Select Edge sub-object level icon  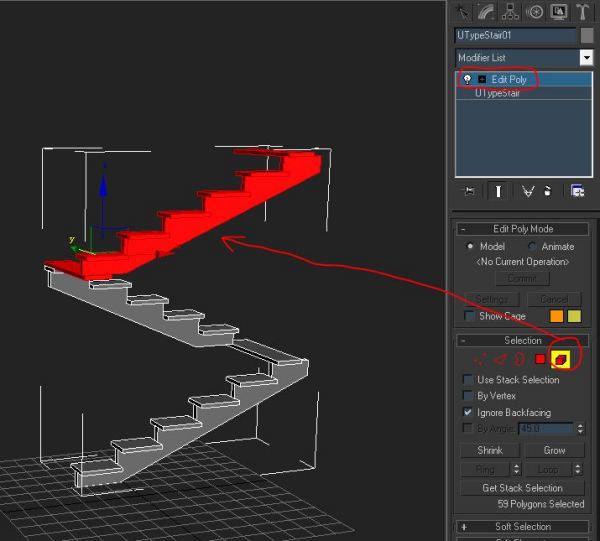click(500, 359)
